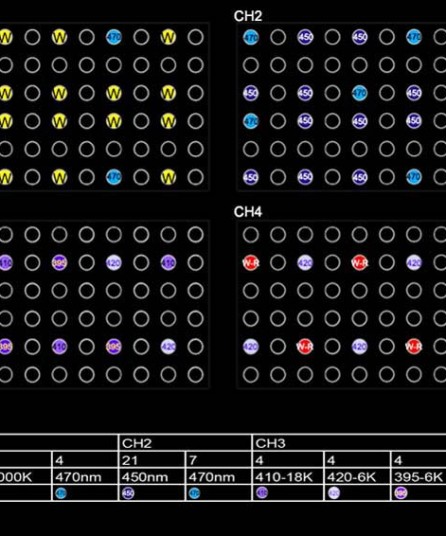Click the 420-6K table cell
Screen dimensions: 446x536
pyautogui.click(x=357, y=477)
